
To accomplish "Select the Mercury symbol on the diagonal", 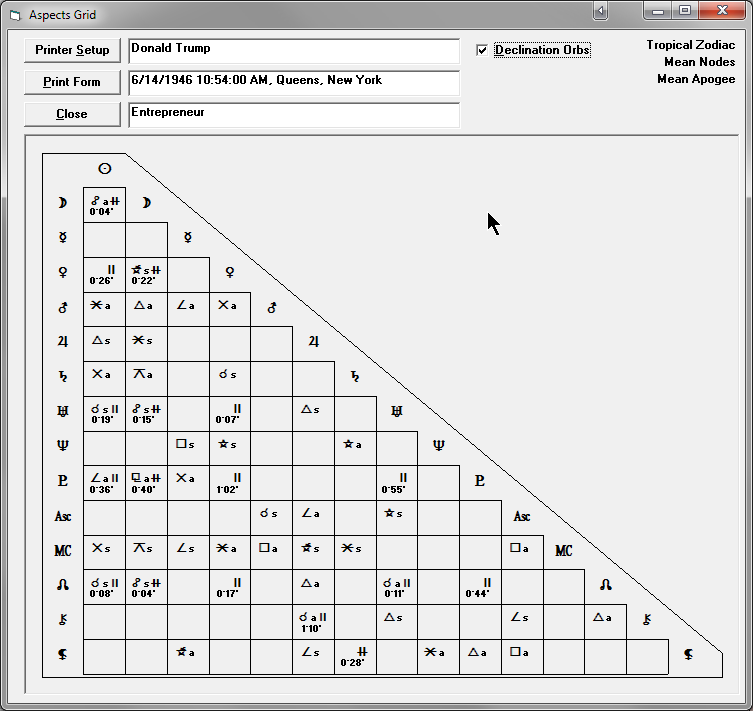I will click(x=187, y=238).
